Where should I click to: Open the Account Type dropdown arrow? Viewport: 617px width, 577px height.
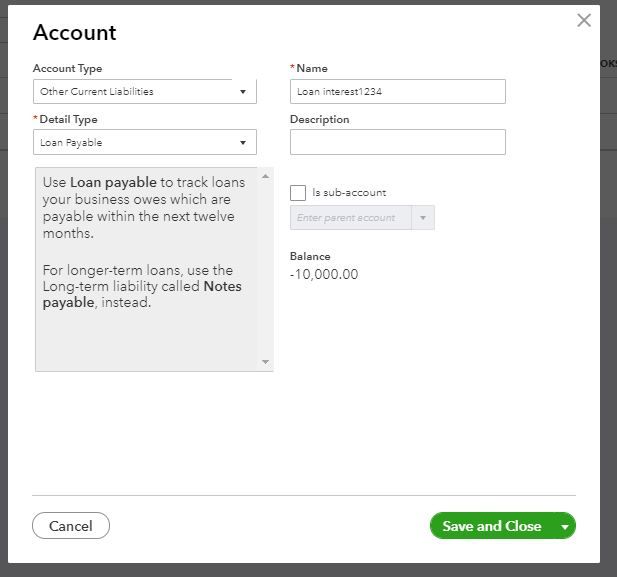point(242,92)
